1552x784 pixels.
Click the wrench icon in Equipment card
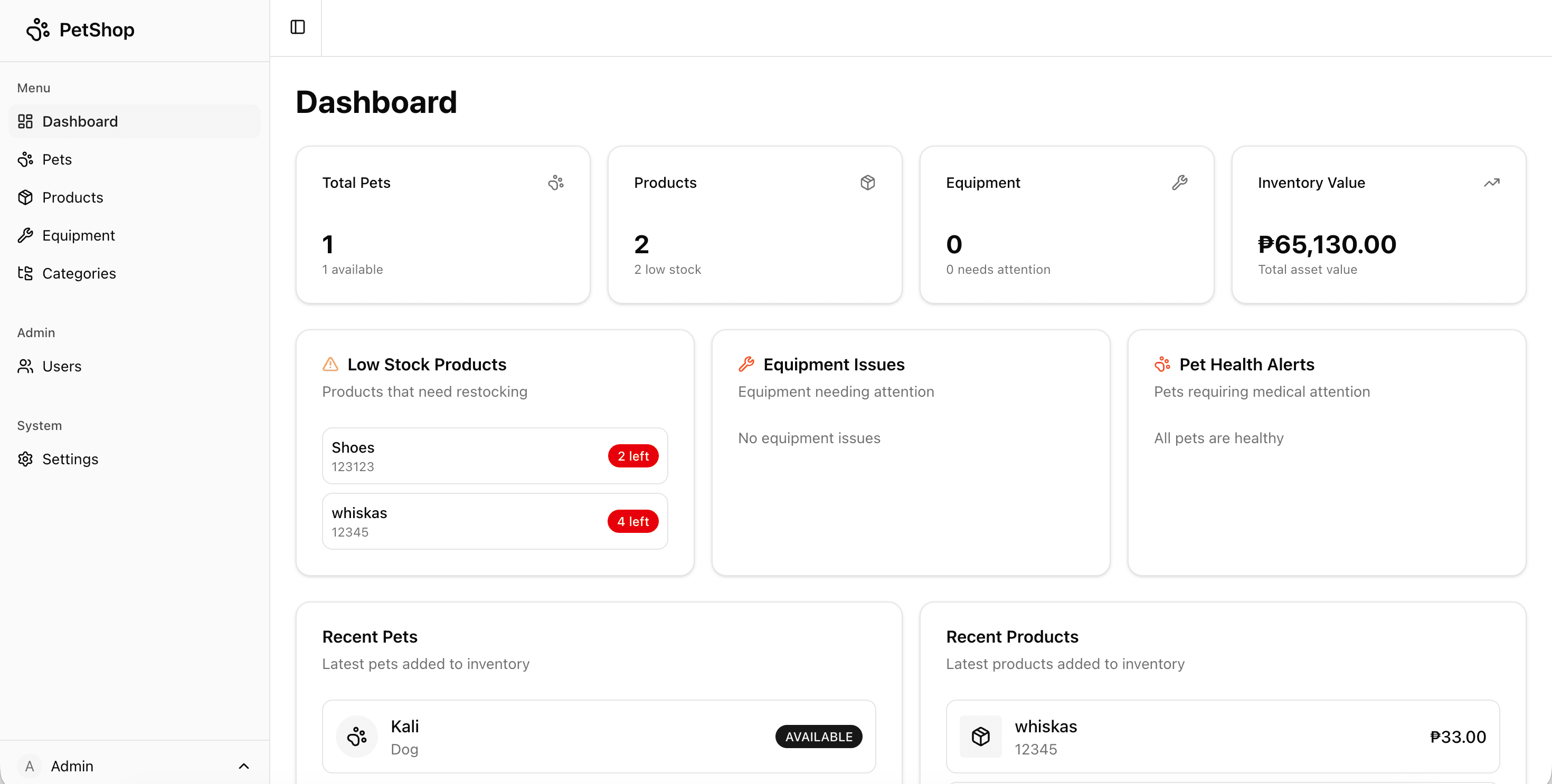click(1180, 183)
